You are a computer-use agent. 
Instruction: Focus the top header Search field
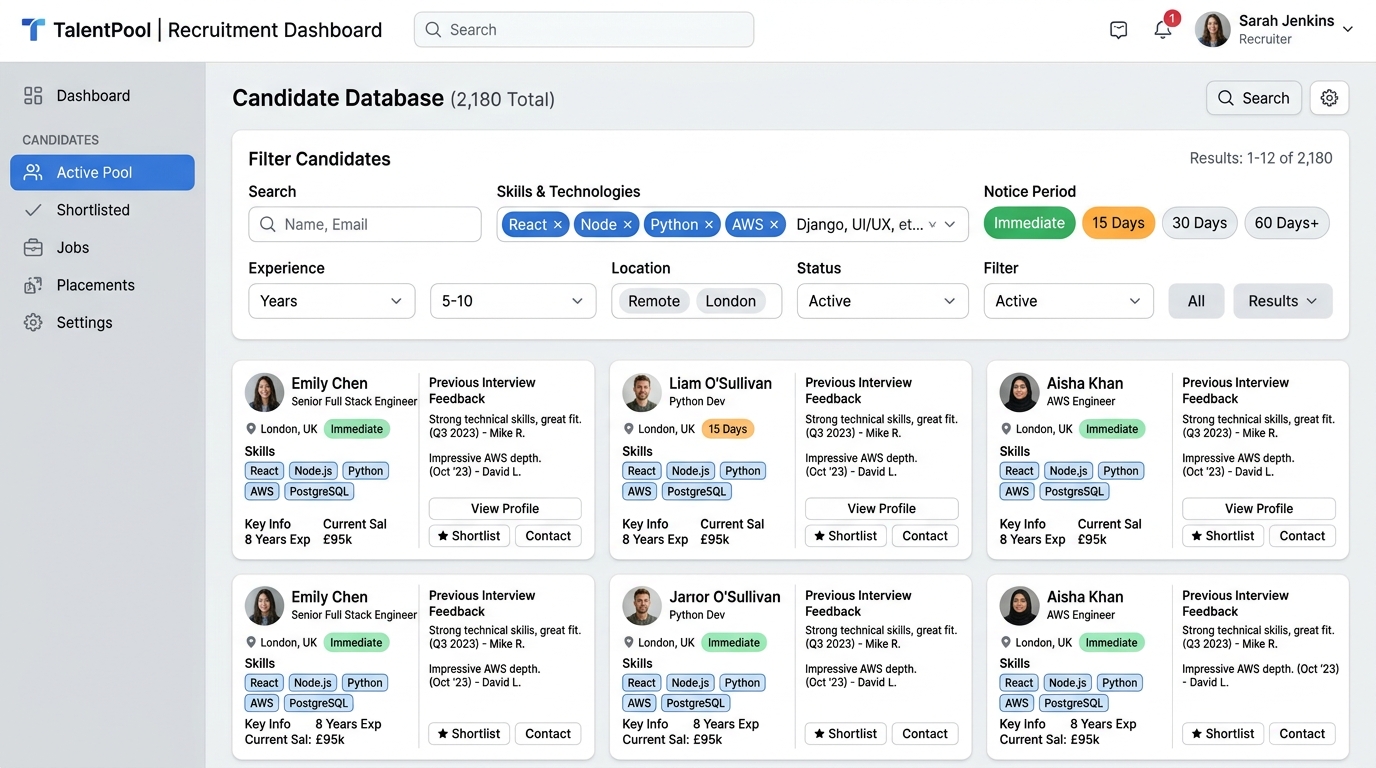click(584, 30)
